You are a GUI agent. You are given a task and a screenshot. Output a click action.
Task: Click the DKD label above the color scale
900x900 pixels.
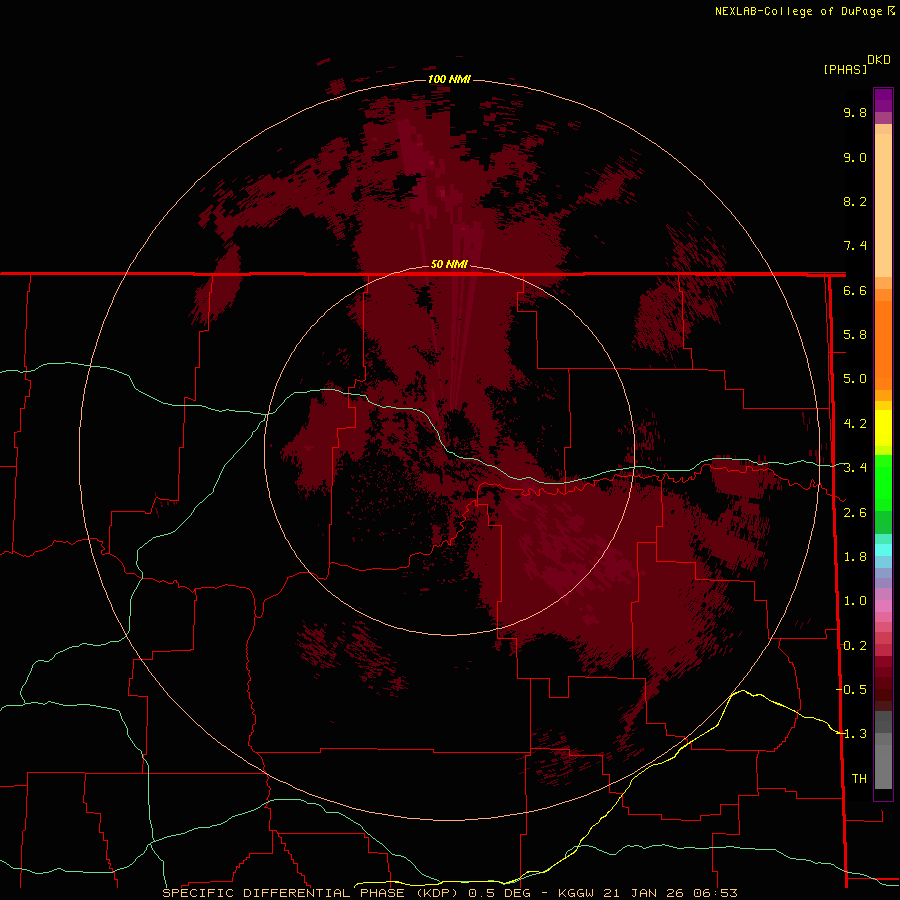pos(879,60)
